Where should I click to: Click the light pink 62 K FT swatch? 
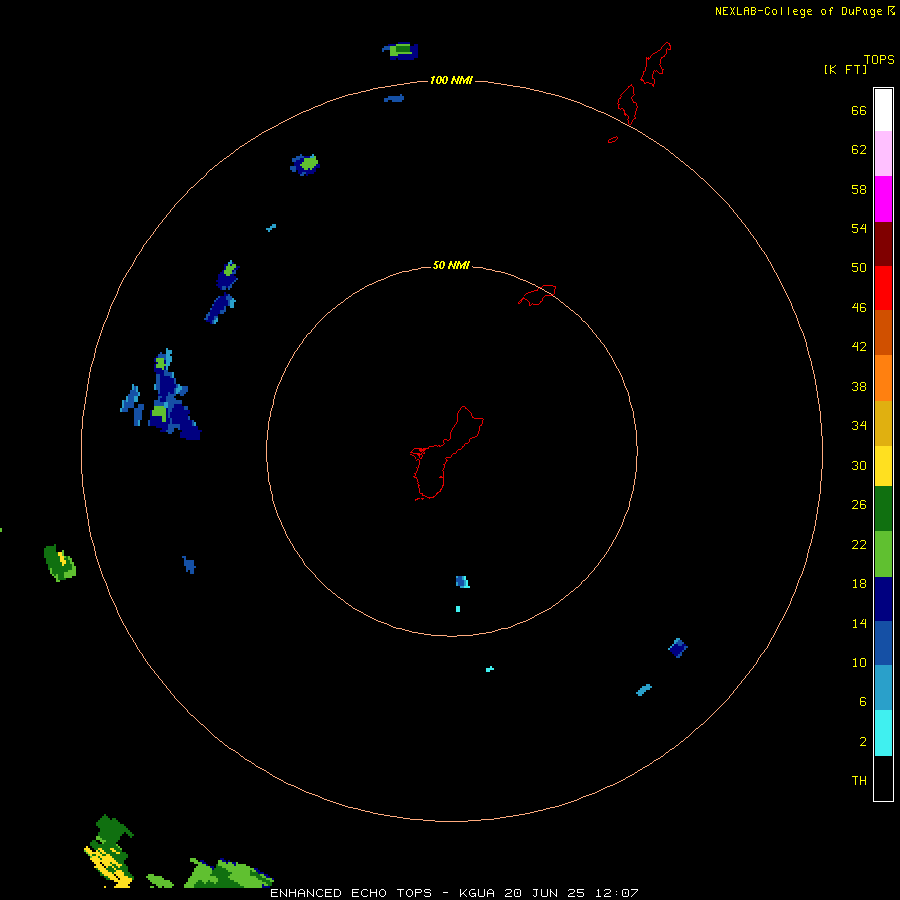[883, 153]
